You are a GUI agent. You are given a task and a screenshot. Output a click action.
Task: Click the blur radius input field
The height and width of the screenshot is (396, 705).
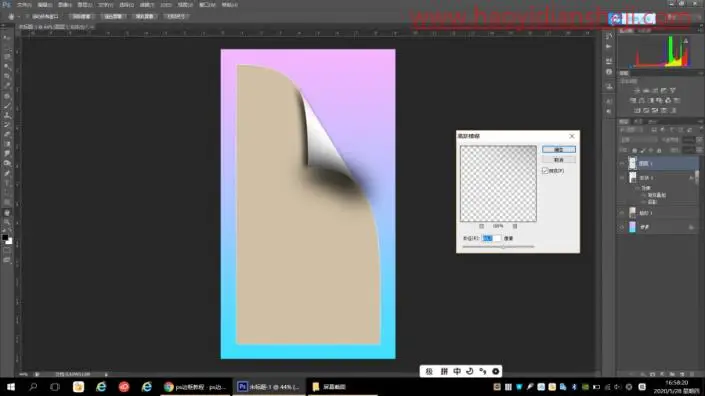tap(491, 238)
